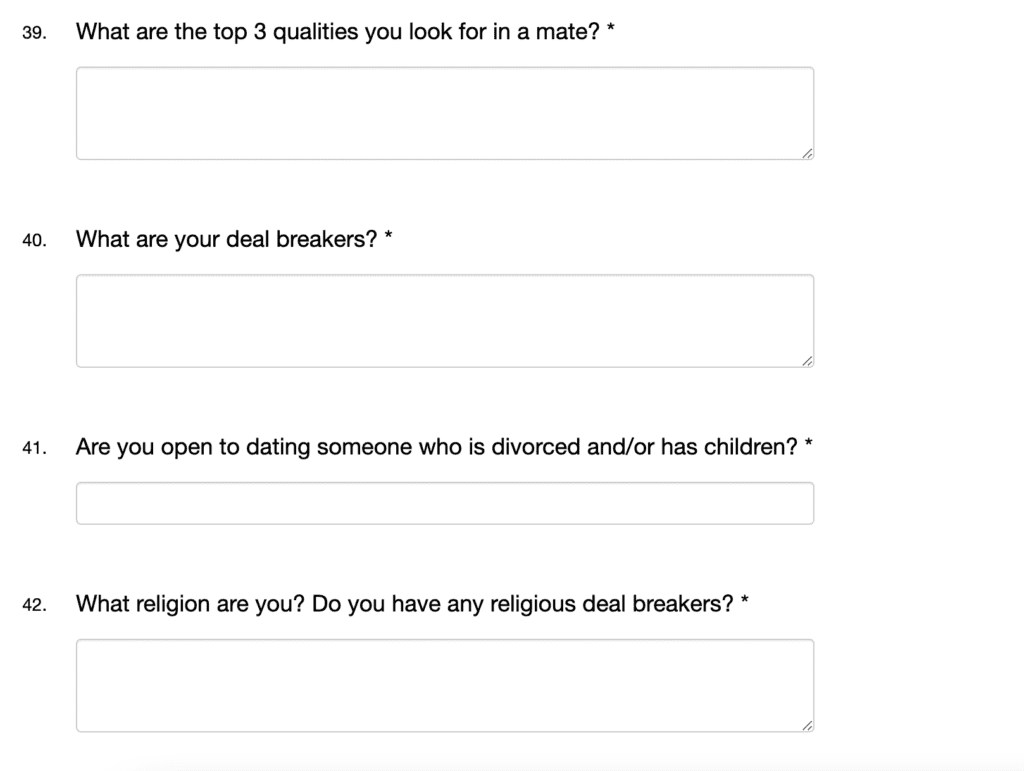Click resize handle of religion text area
Screen dimensions: 1024x771
click(807, 726)
